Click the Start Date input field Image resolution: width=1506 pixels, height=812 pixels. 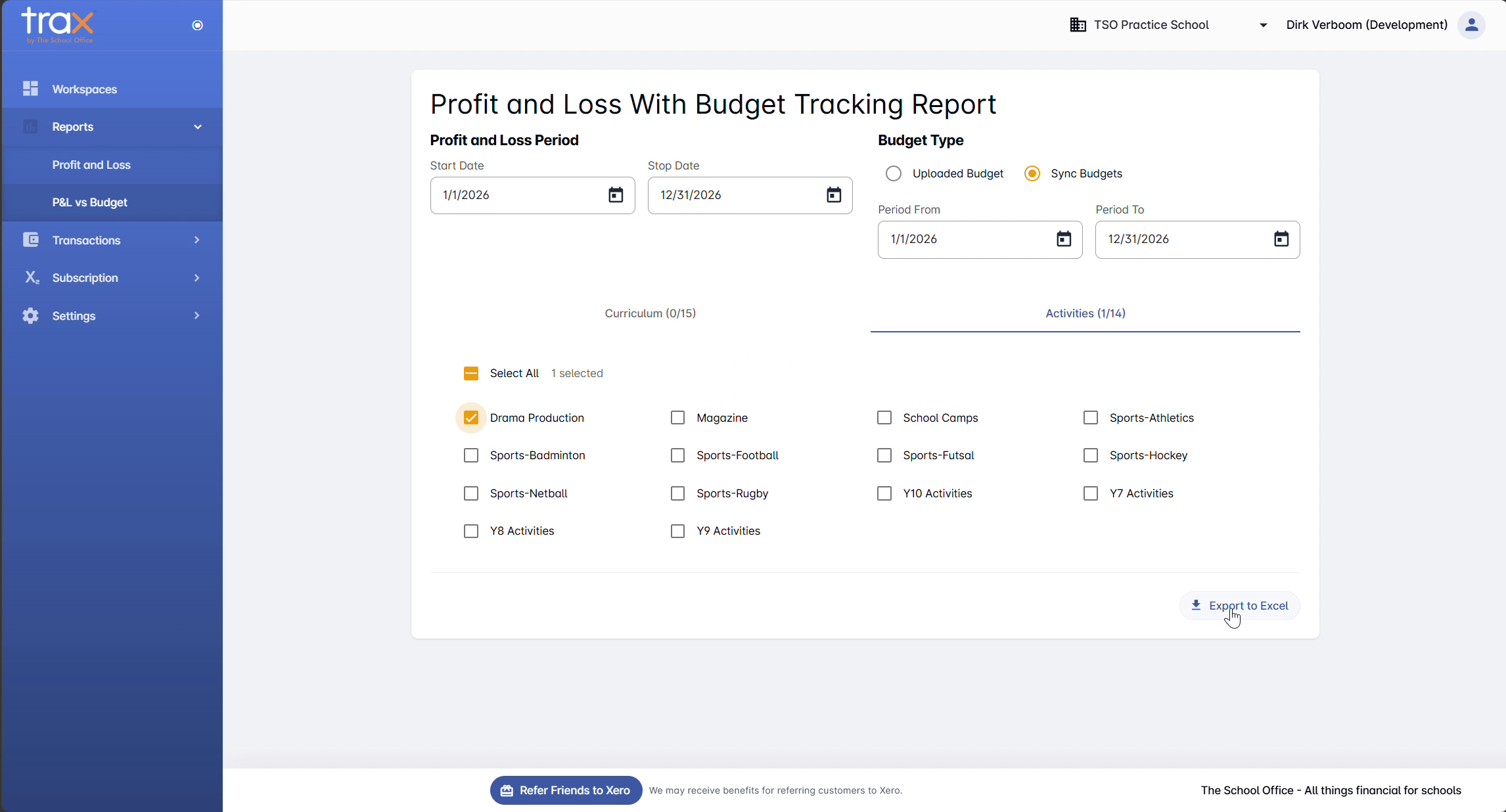532,195
